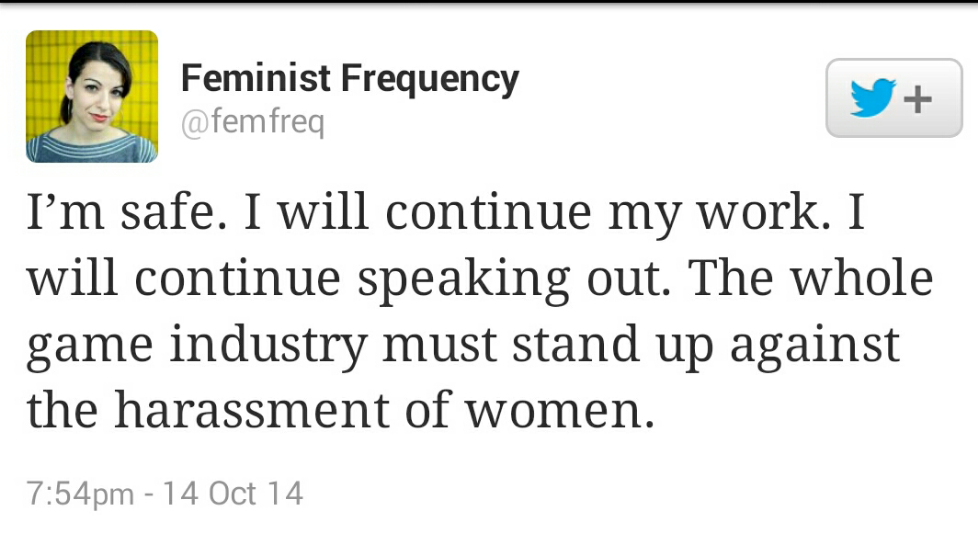Screen dimensions: 978x556
Task: Open the Feminist Frequency profile picture
Action: click(x=92, y=96)
